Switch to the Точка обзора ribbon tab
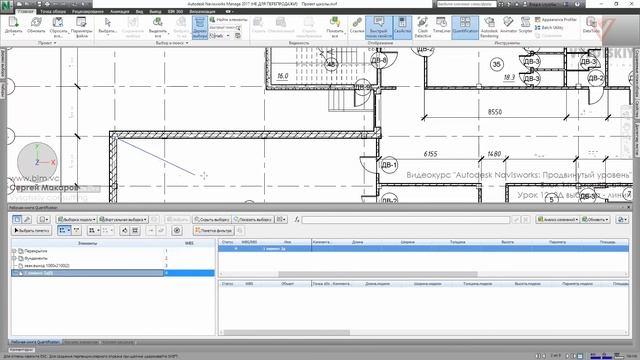Image resolution: width=640 pixels, height=360 pixels. 53,11
